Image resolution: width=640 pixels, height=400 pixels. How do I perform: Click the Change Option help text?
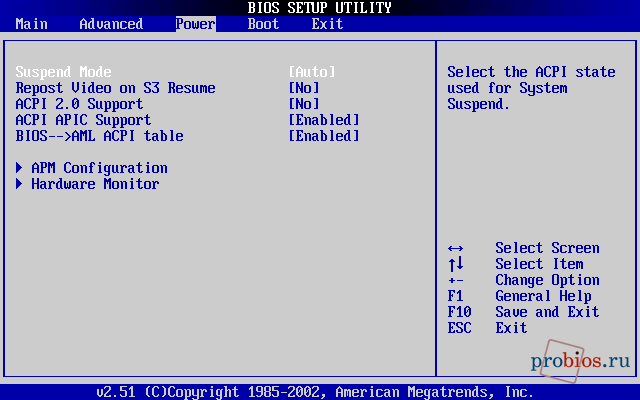tap(547, 280)
